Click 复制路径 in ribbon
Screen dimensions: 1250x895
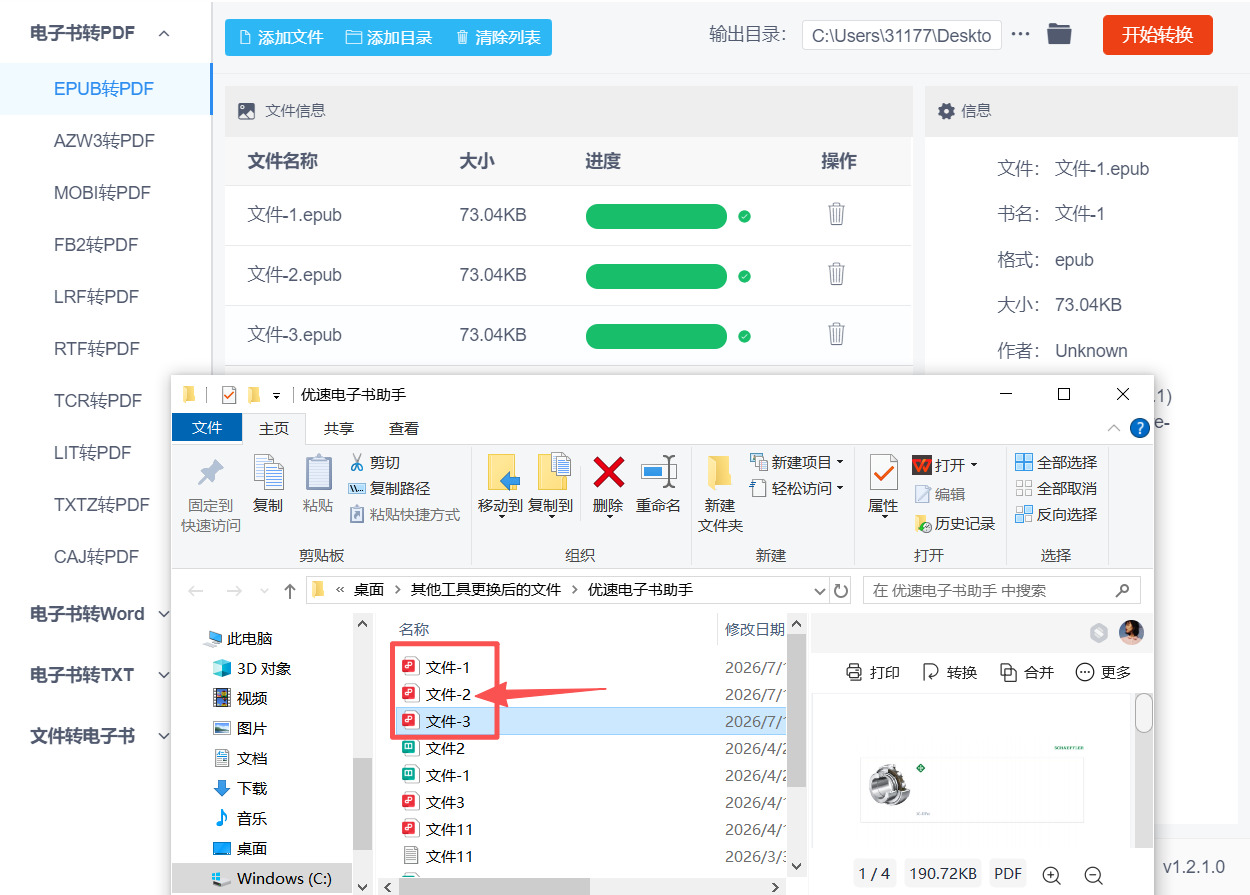[x=389, y=488]
